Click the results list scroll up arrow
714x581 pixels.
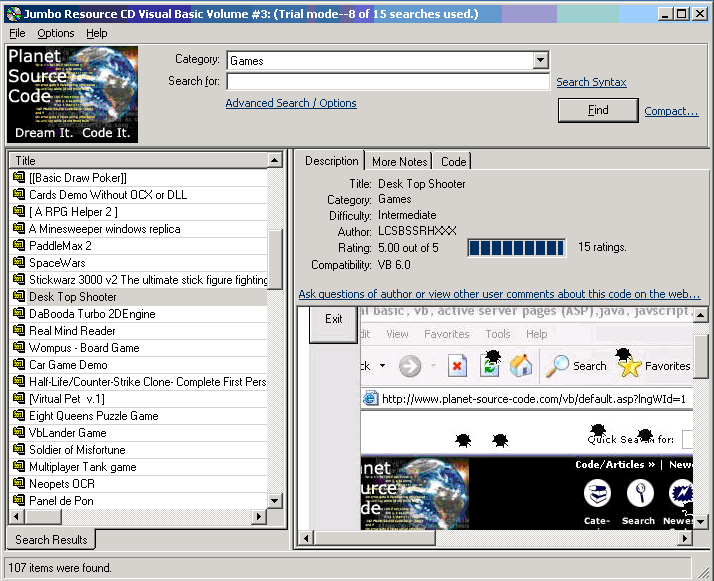tap(275, 160)
